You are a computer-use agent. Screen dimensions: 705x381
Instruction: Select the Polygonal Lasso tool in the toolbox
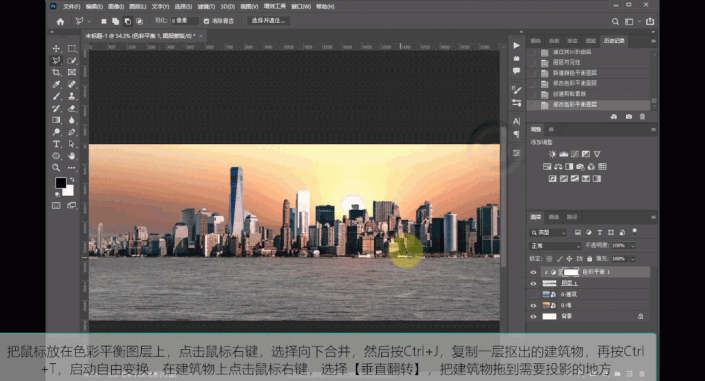coord(56,60)
